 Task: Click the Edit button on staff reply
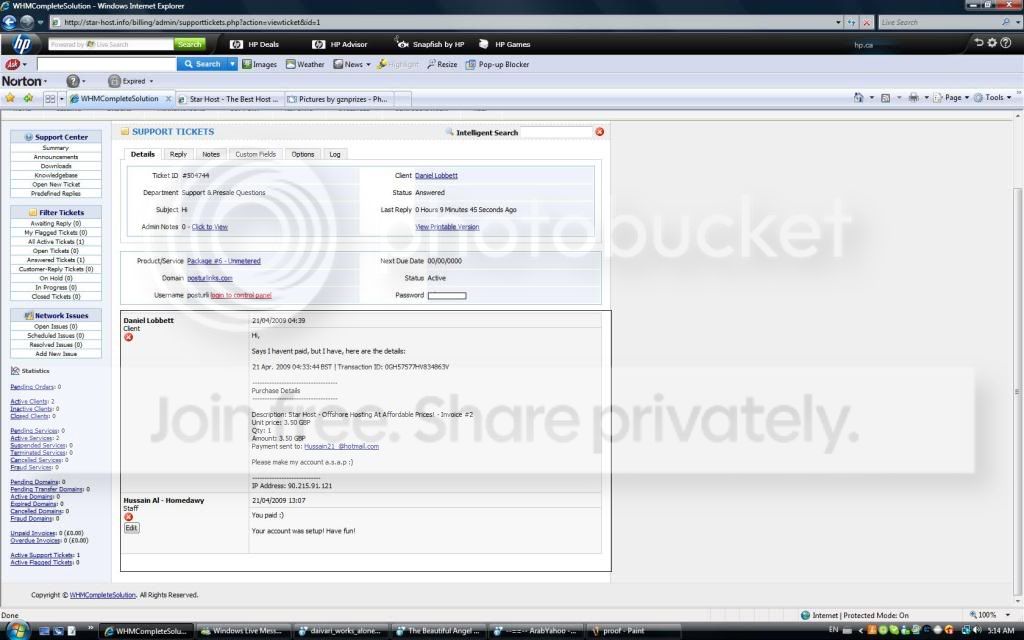point(131,528)
